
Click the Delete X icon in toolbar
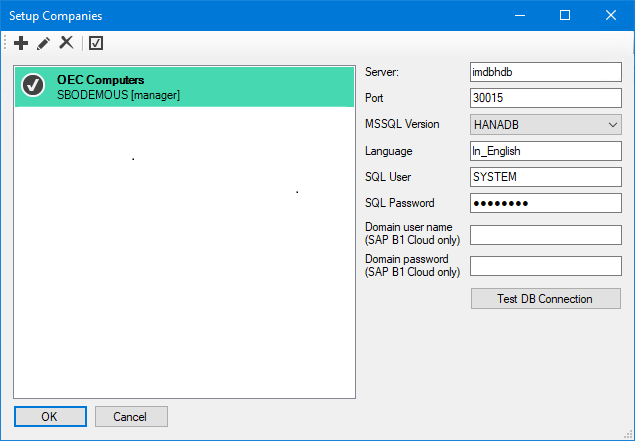click(x=66, y=43)
